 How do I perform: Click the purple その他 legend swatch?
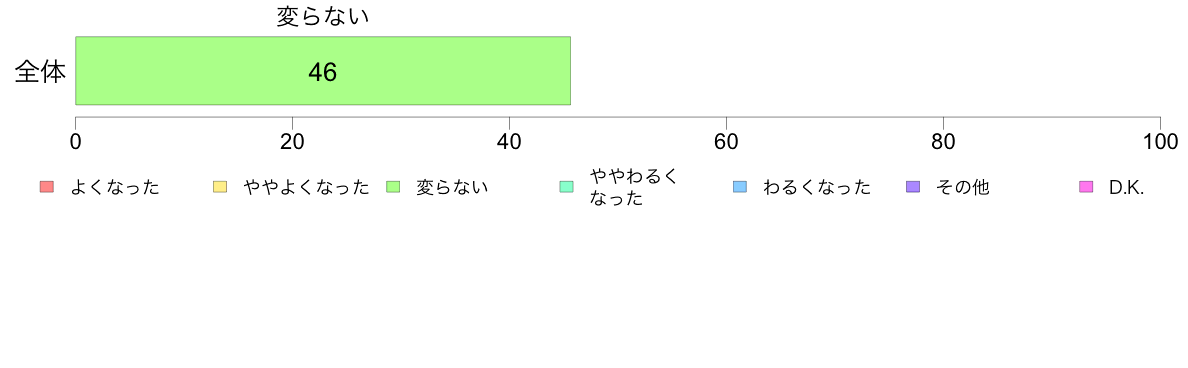(x=913, y=187)
